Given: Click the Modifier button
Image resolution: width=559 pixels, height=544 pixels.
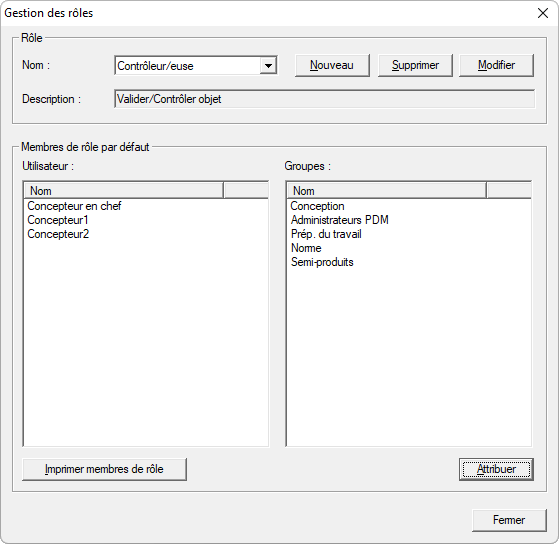Looking at the screenshot, I should coord(496,65).
